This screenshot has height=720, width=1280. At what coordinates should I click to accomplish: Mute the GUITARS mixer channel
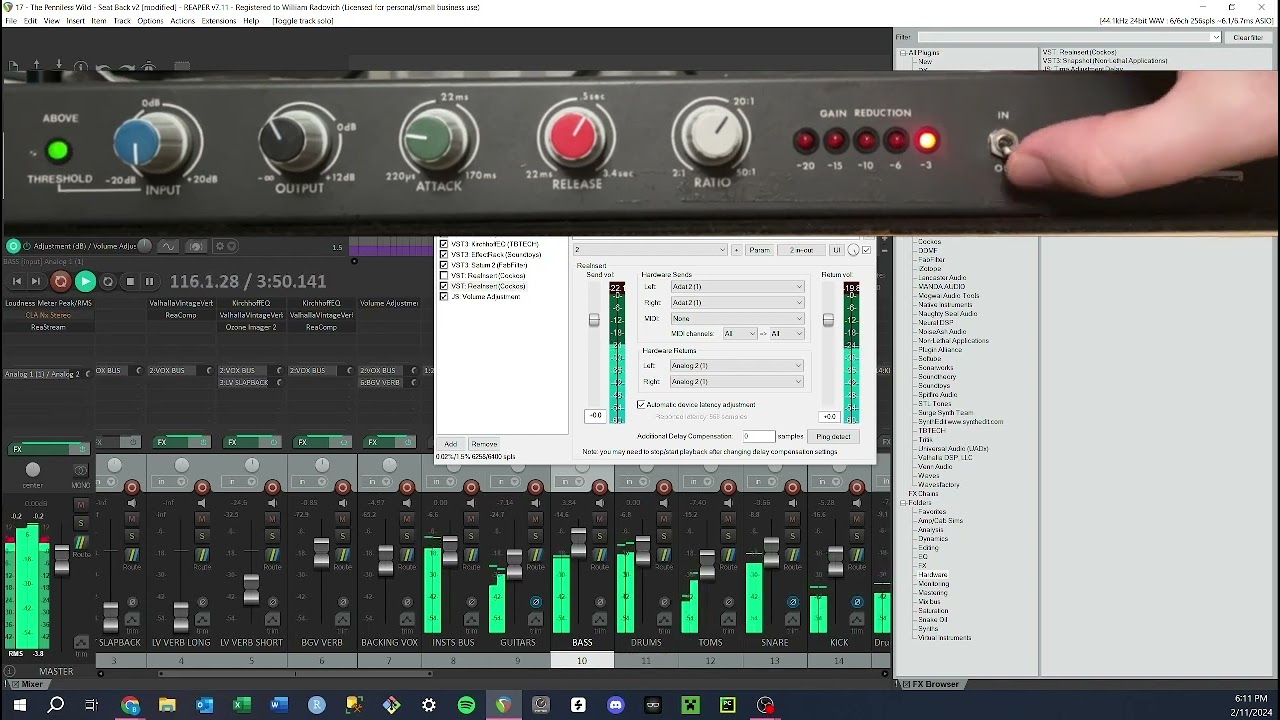click(x=535, y=518)
